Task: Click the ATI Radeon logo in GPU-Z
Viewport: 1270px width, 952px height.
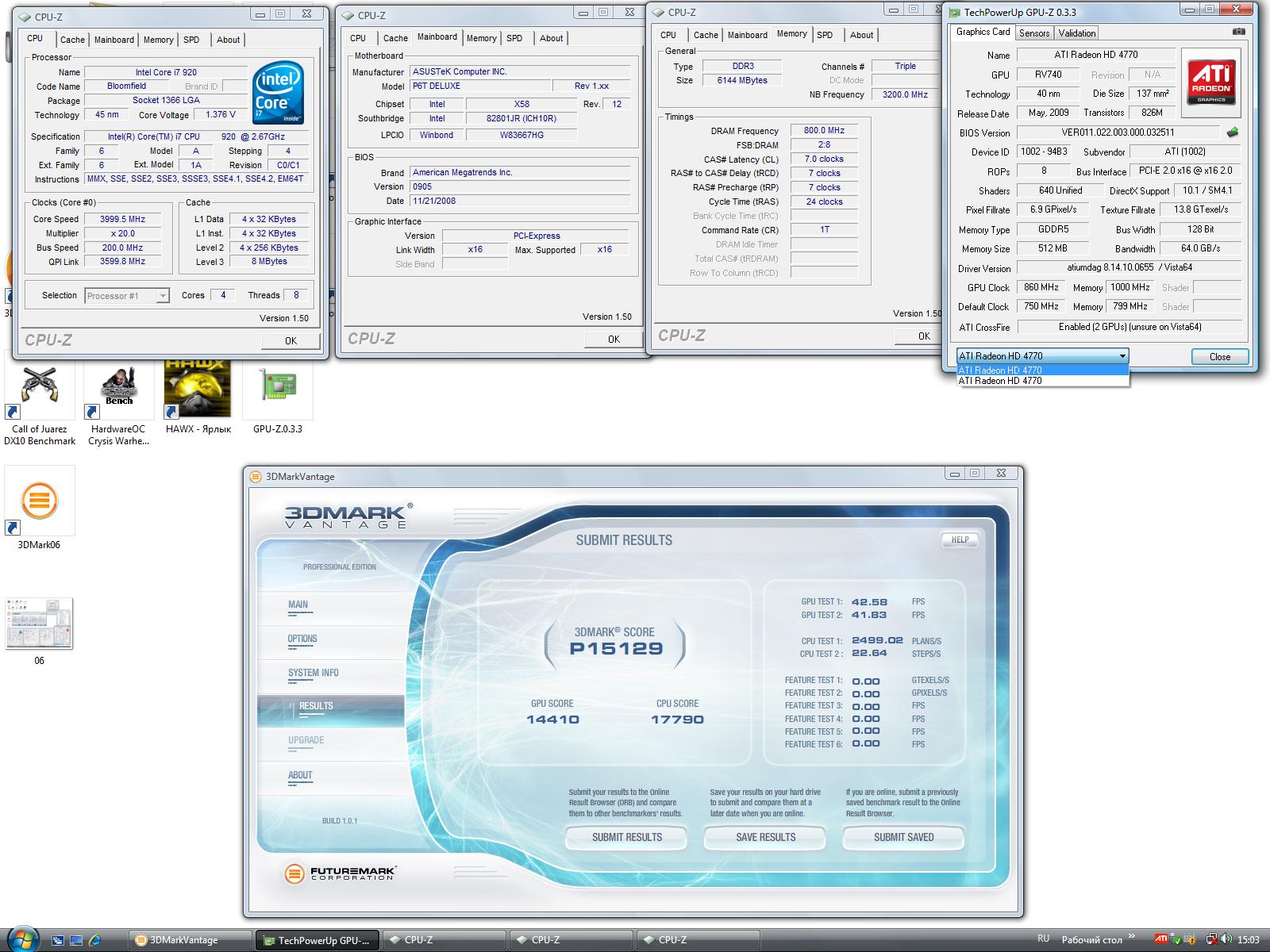Action: point(1210,83)
